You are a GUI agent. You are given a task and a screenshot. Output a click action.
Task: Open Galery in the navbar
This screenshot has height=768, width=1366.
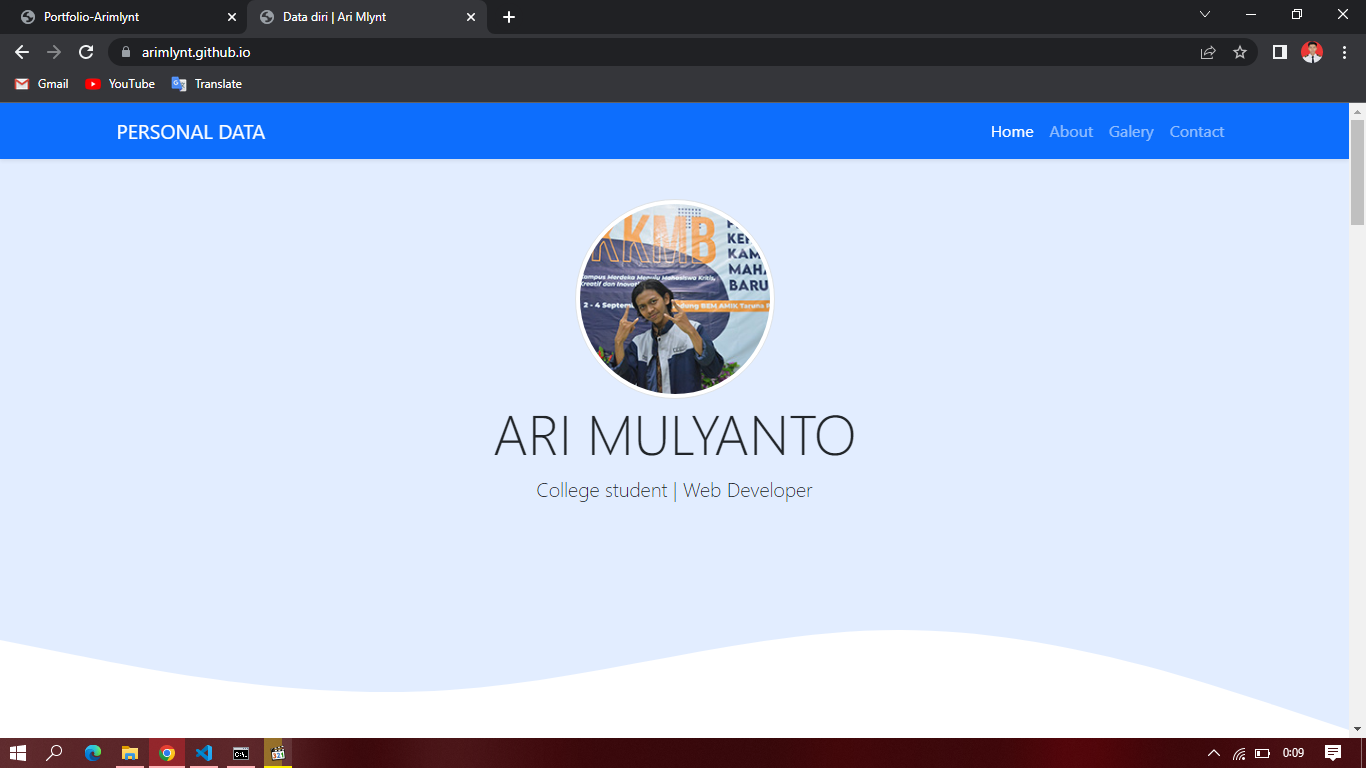click(x=1131, y=132)
